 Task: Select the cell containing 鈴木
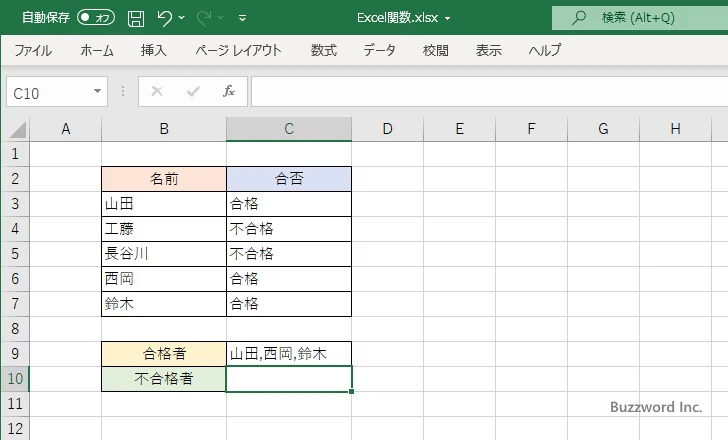pos(164,304)
